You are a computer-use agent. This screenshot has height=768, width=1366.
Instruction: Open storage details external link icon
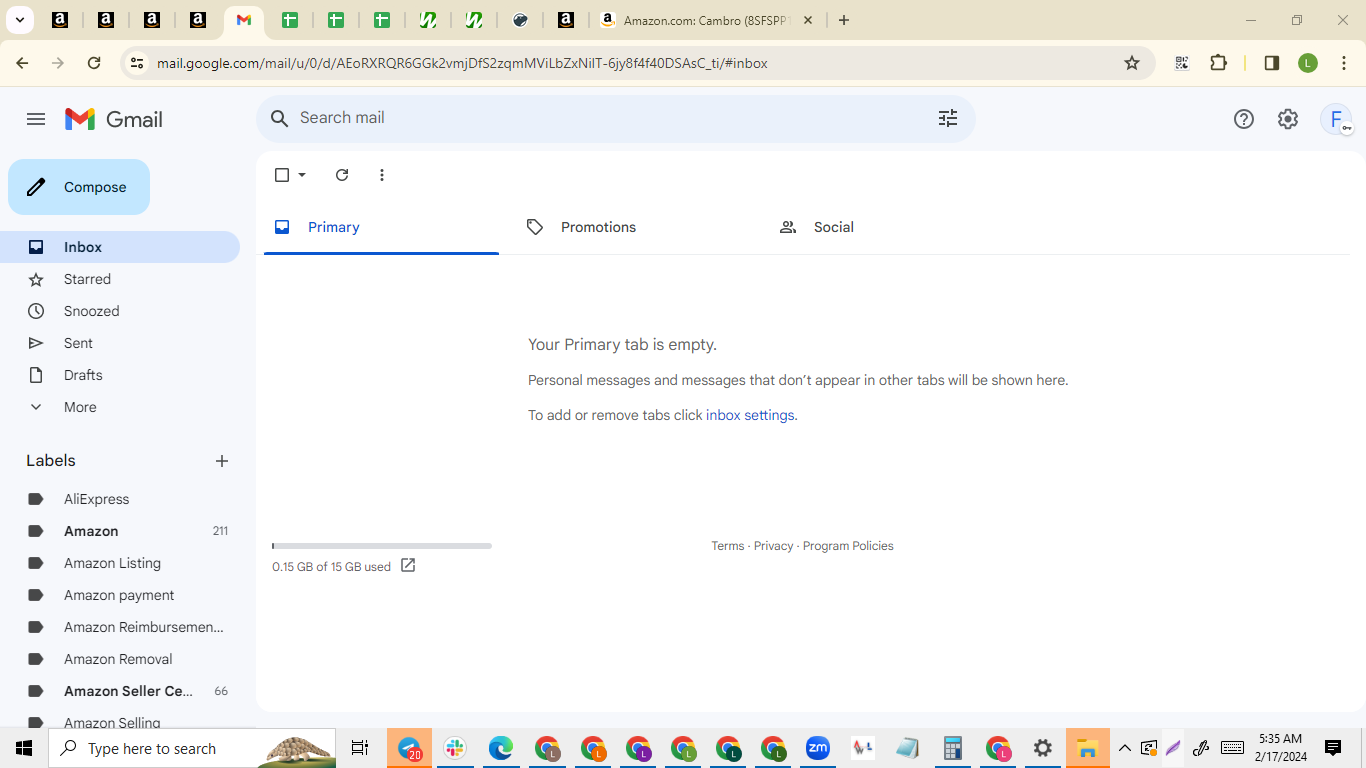pyautogui.click(x=408, y=565)
